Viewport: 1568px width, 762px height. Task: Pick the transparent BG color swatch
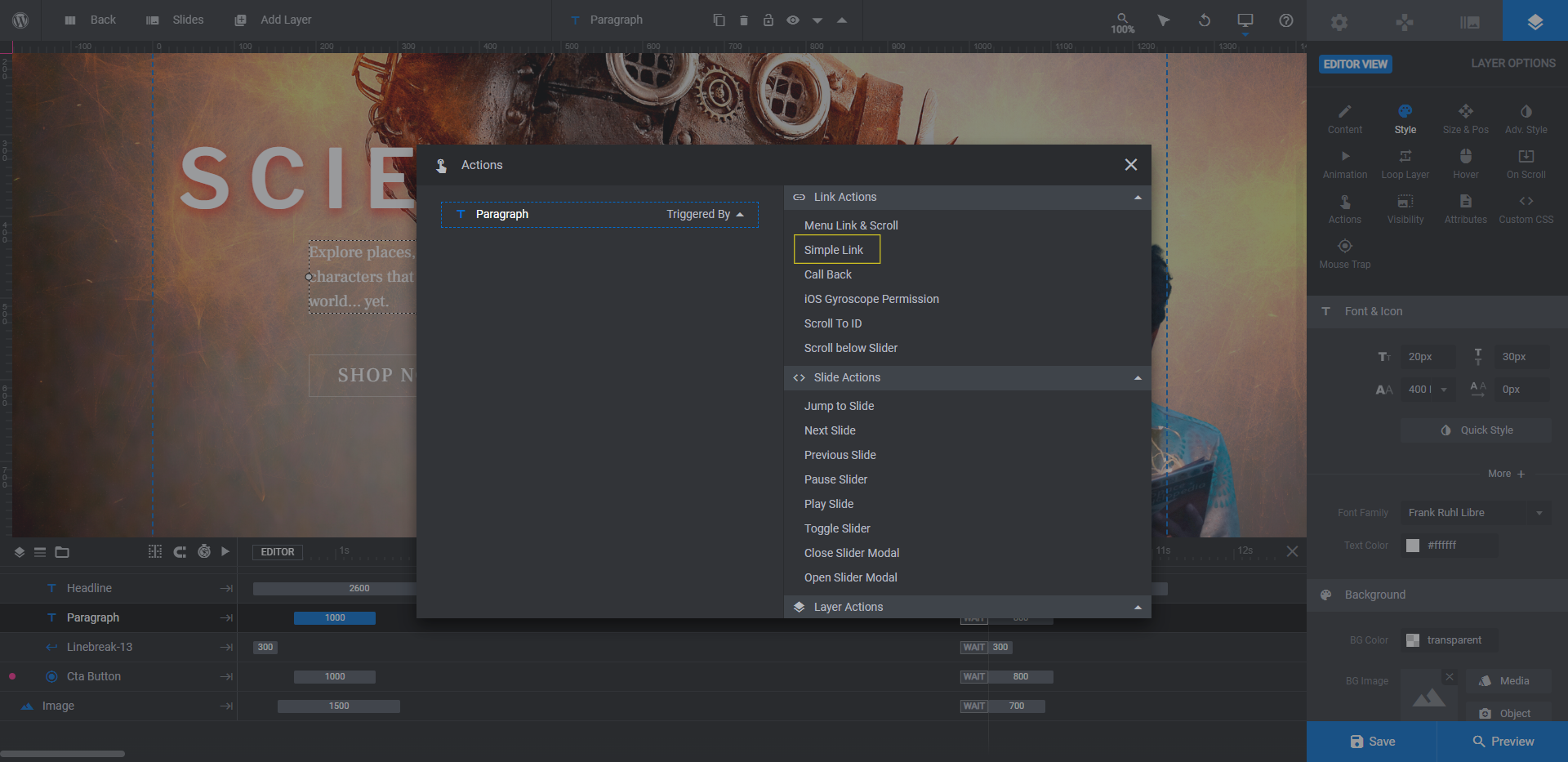coord(1413,640)
